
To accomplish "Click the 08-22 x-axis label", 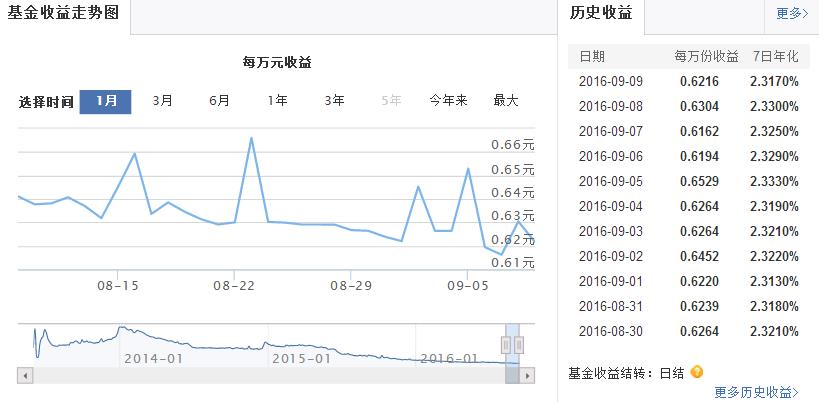I will point(234,286).
